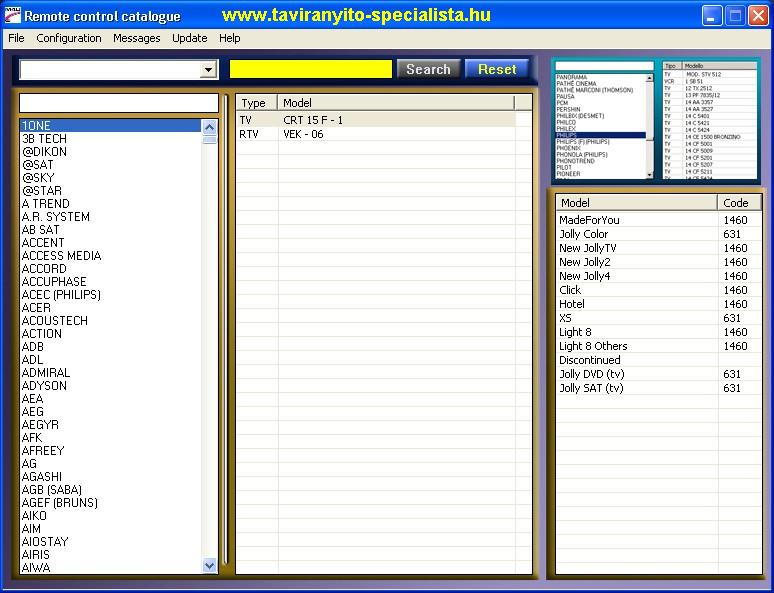Select the AIKO brand
Screen dimensions: 774x593
point(111,515)
